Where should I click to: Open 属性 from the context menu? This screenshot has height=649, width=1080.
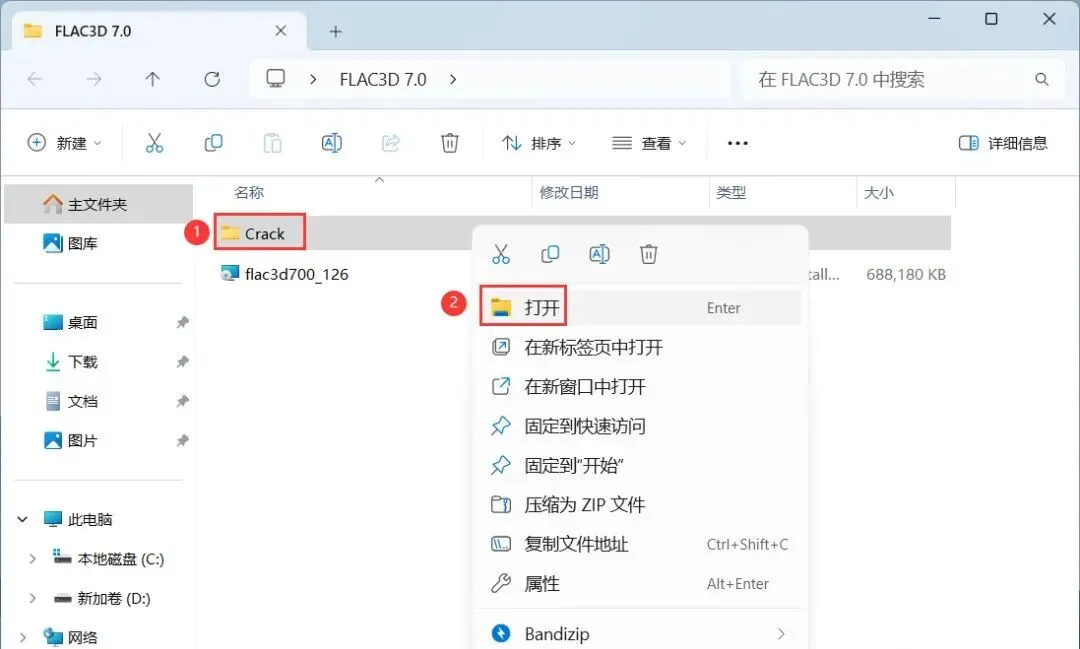click(x=641, y=584)
